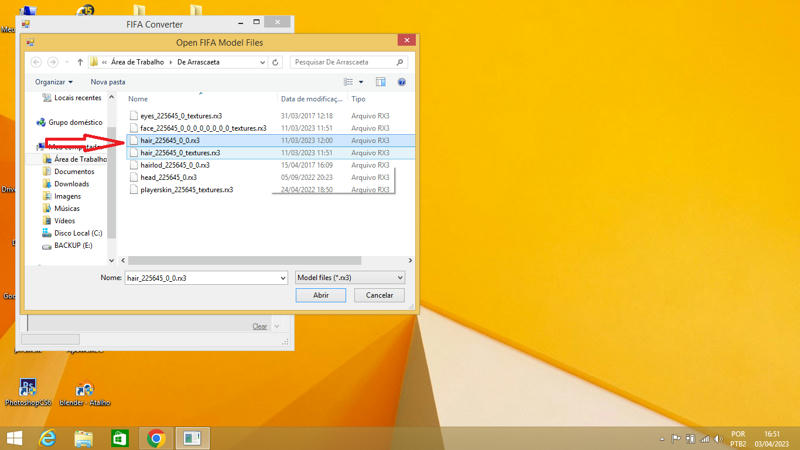This screenshot has width=800, height=450.
Task: Click Nova pasta button
Action: pyautogui.click(x=108, y=82)
